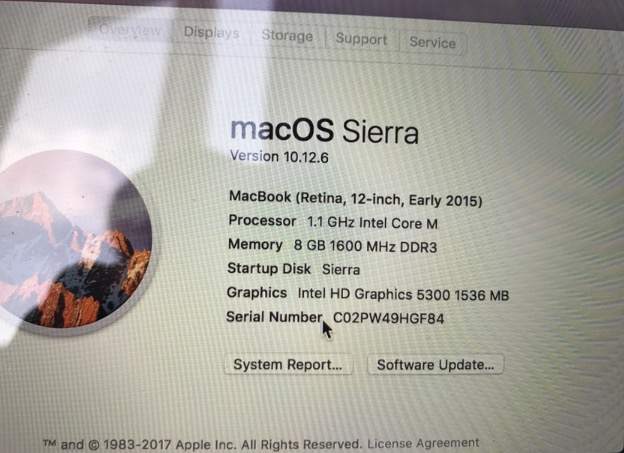Select the serial number C02PW49HGF84
Screen dimensions: 624x453
click(388, 318)
